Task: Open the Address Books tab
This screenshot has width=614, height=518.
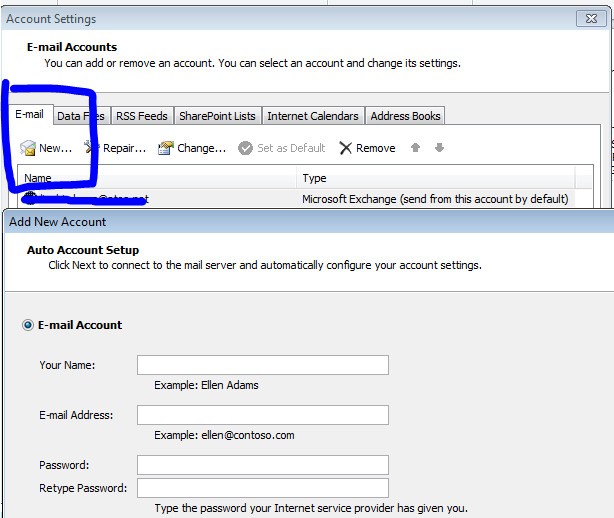Action: pos(405,116)
